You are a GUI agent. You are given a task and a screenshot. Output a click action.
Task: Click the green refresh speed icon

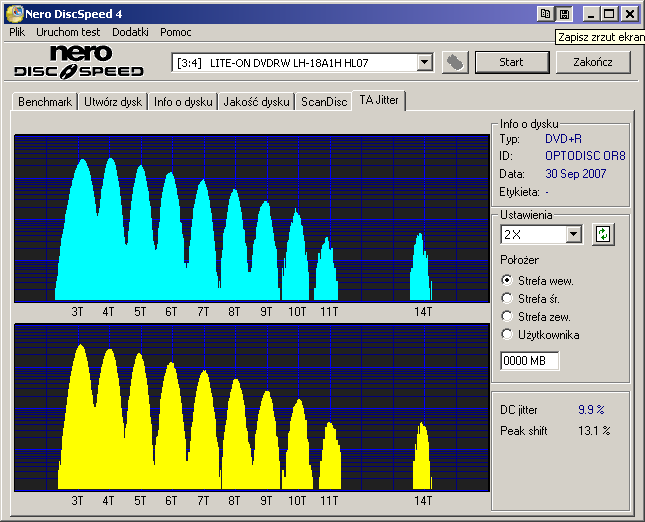tap(603, 234)
